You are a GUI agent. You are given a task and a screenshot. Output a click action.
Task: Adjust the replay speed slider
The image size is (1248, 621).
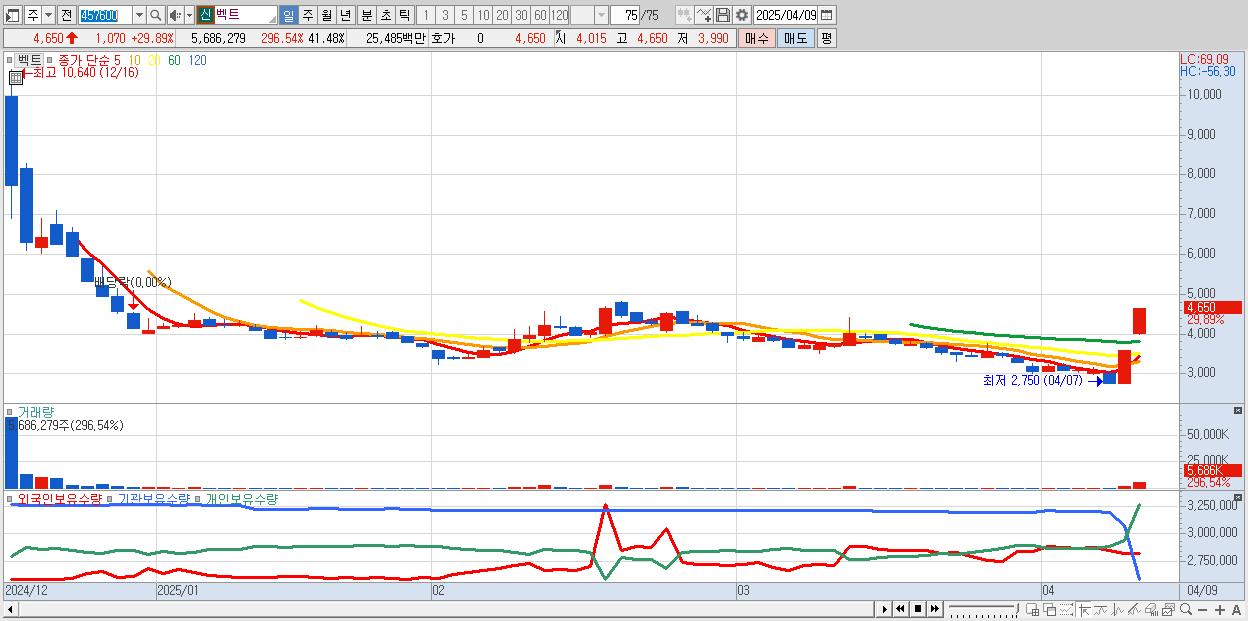coord(984,609)
